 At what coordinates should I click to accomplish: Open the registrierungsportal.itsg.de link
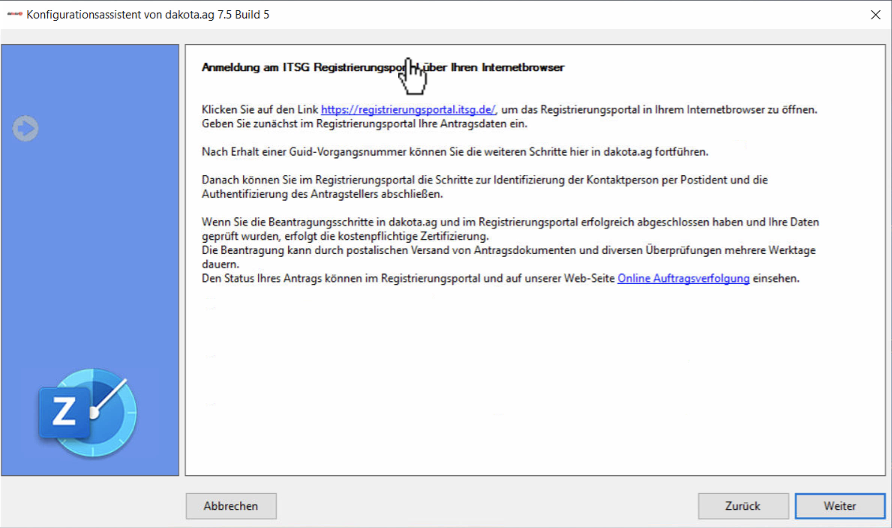[408, 109]
